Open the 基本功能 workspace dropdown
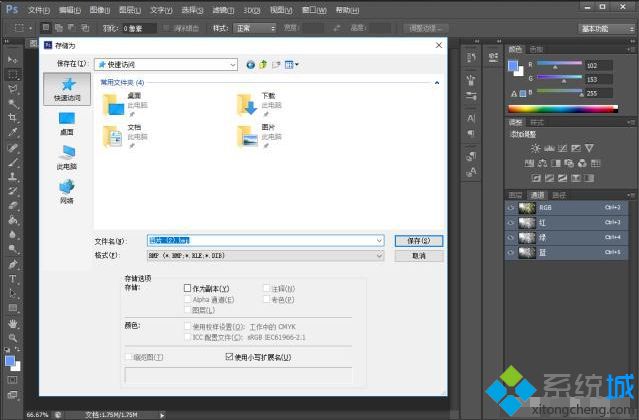The image size is (639, 420). tap(606, 29)
